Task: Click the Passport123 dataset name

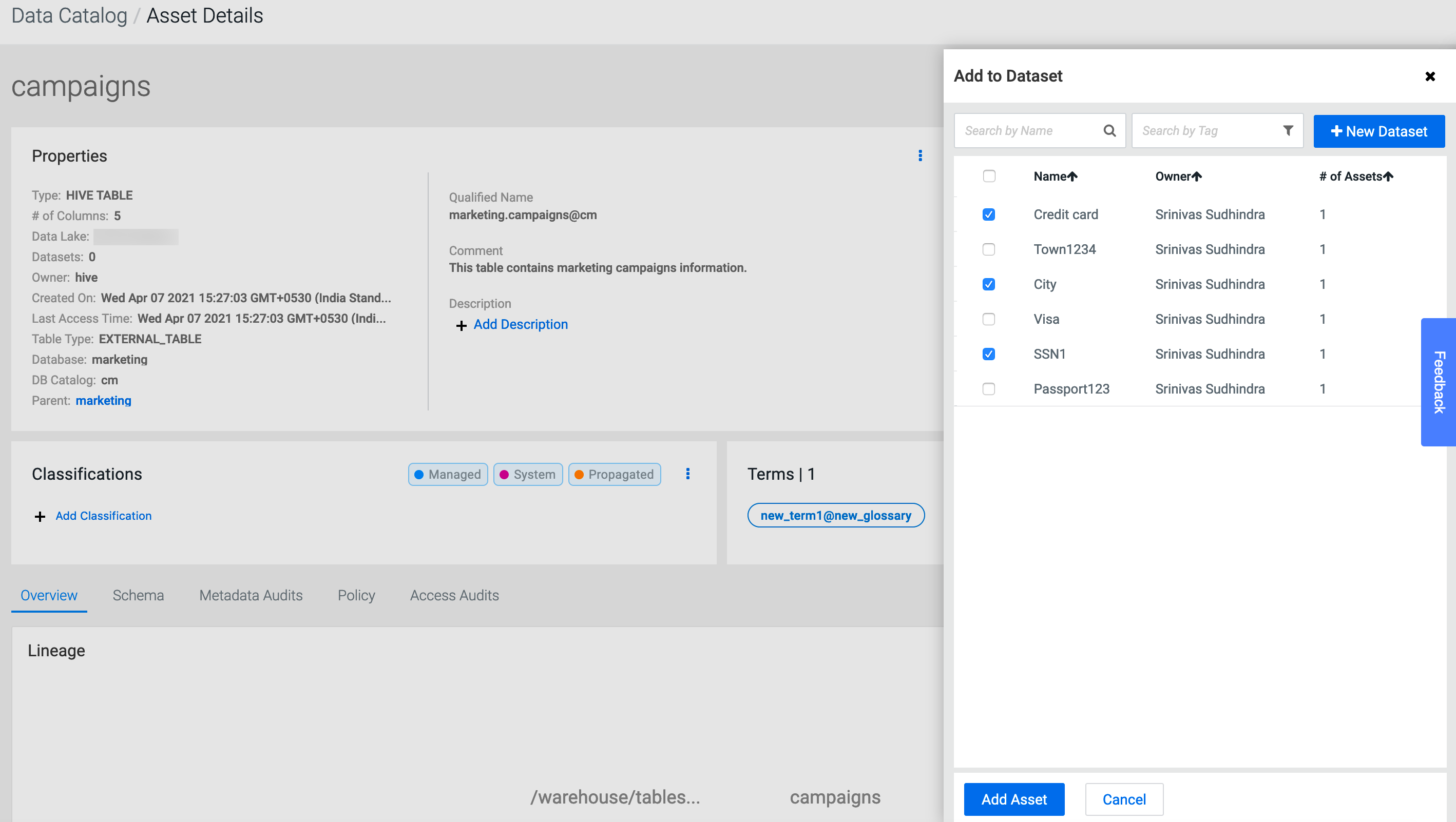Action: coord(1071,389)
